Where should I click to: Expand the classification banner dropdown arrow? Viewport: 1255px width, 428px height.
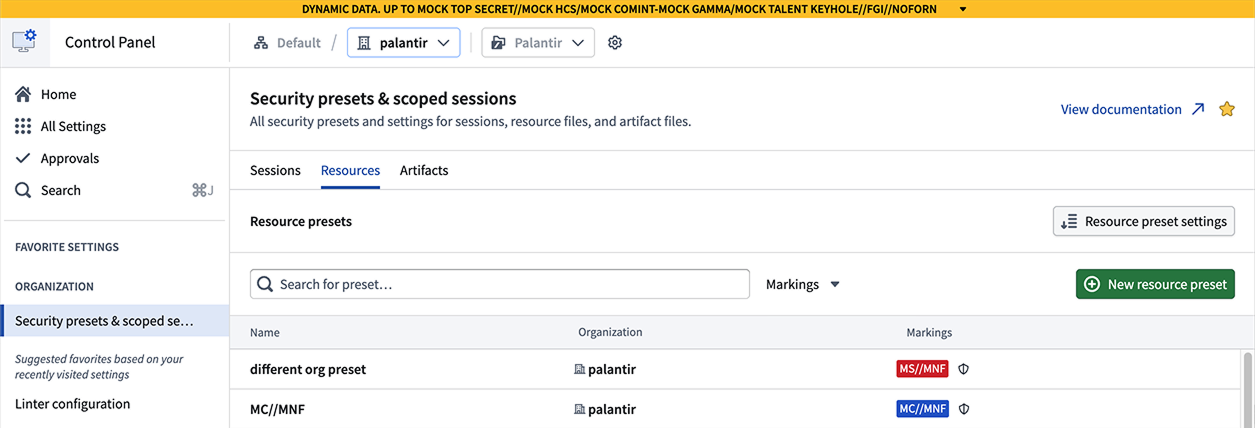(x=962, y=9)
